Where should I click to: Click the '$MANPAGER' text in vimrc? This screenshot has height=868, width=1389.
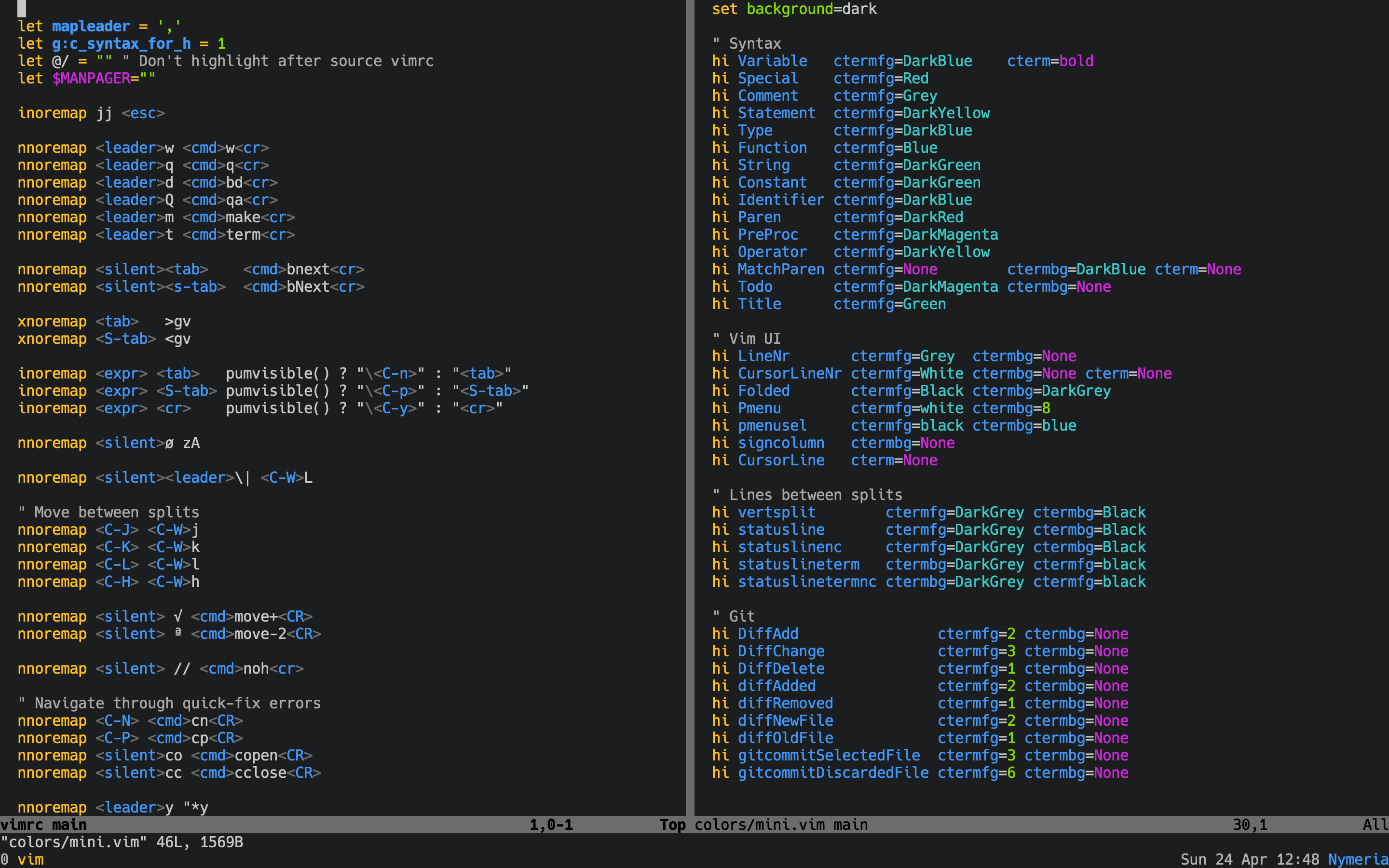[91, 78]
